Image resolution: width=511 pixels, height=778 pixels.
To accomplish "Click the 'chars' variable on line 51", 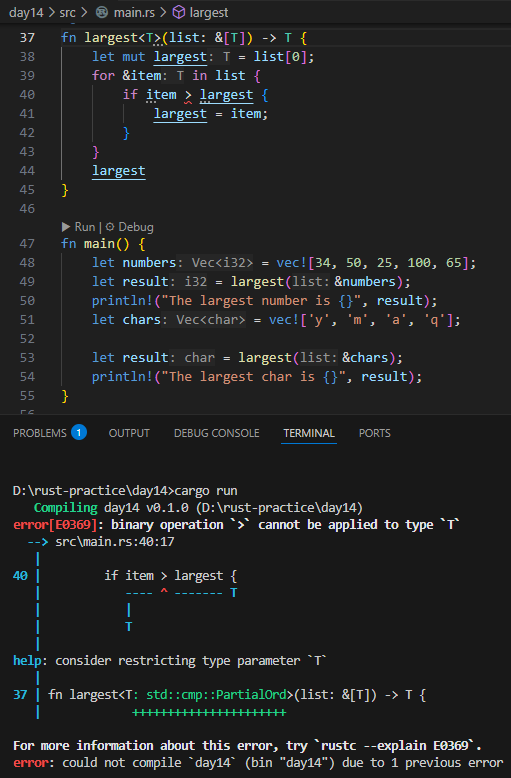I will point(141,320).
